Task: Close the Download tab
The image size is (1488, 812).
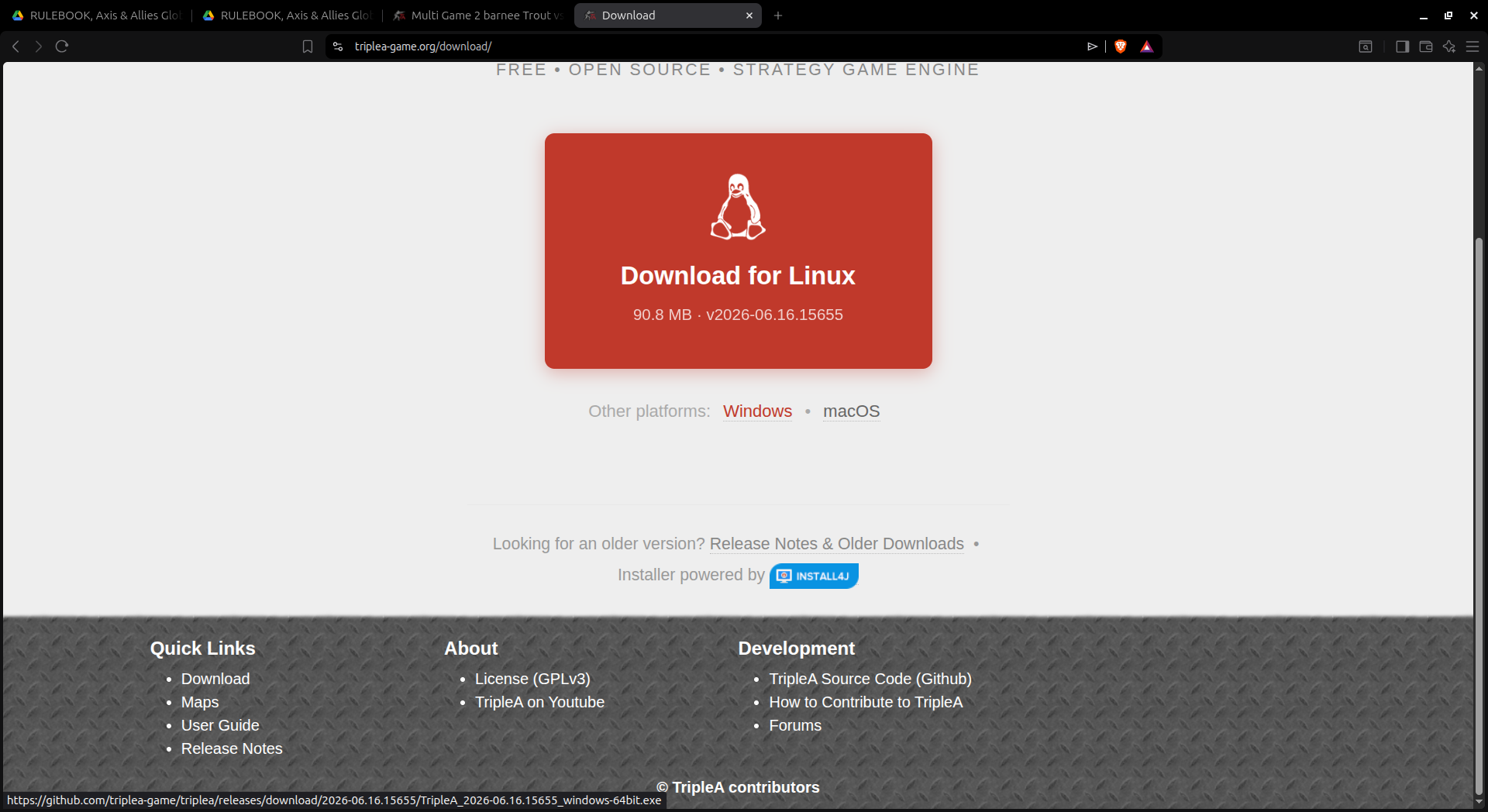Action: (x=749, y=15)
